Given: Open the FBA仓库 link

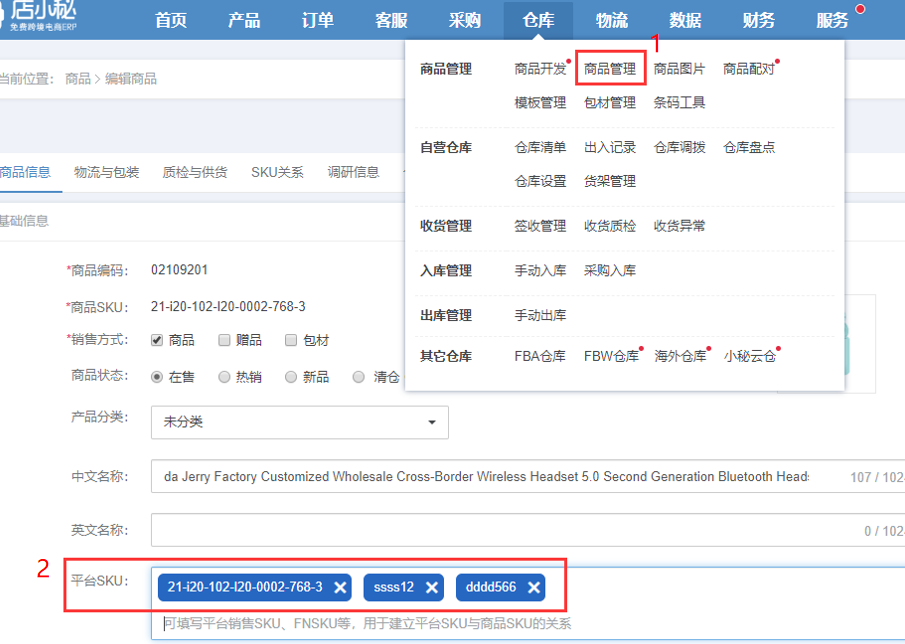Looking at the screenshot, I should [x=540, y=356].
